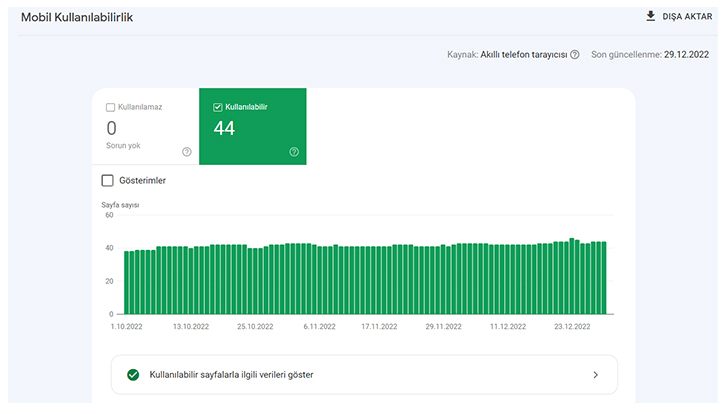Select the green Kullanılabilir card showing 44
The height and width of the screenshot is (414, 726).
[x=252, y=127]
